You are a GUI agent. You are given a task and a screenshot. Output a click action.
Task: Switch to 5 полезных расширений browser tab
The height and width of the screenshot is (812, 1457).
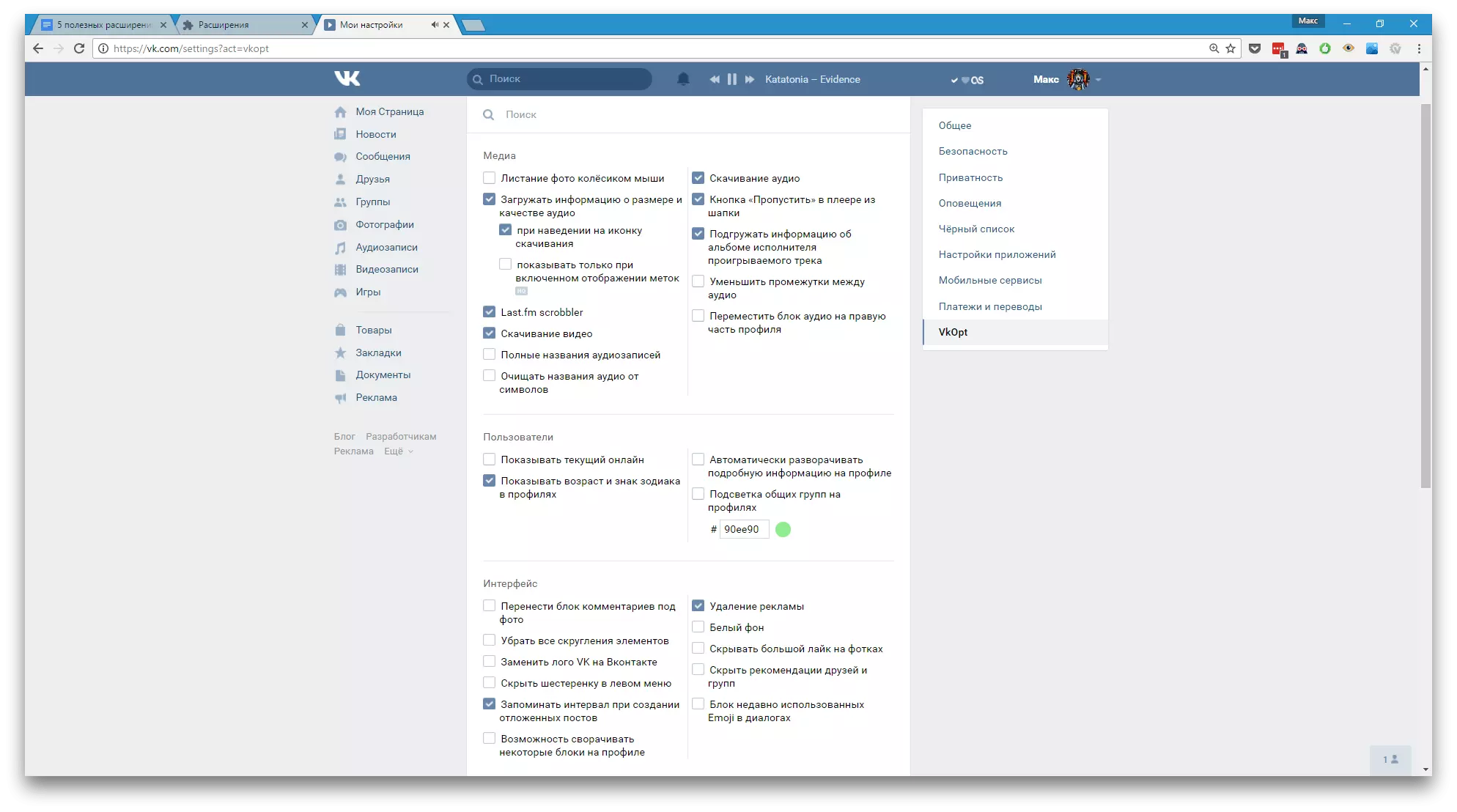(x=103, y=25)
